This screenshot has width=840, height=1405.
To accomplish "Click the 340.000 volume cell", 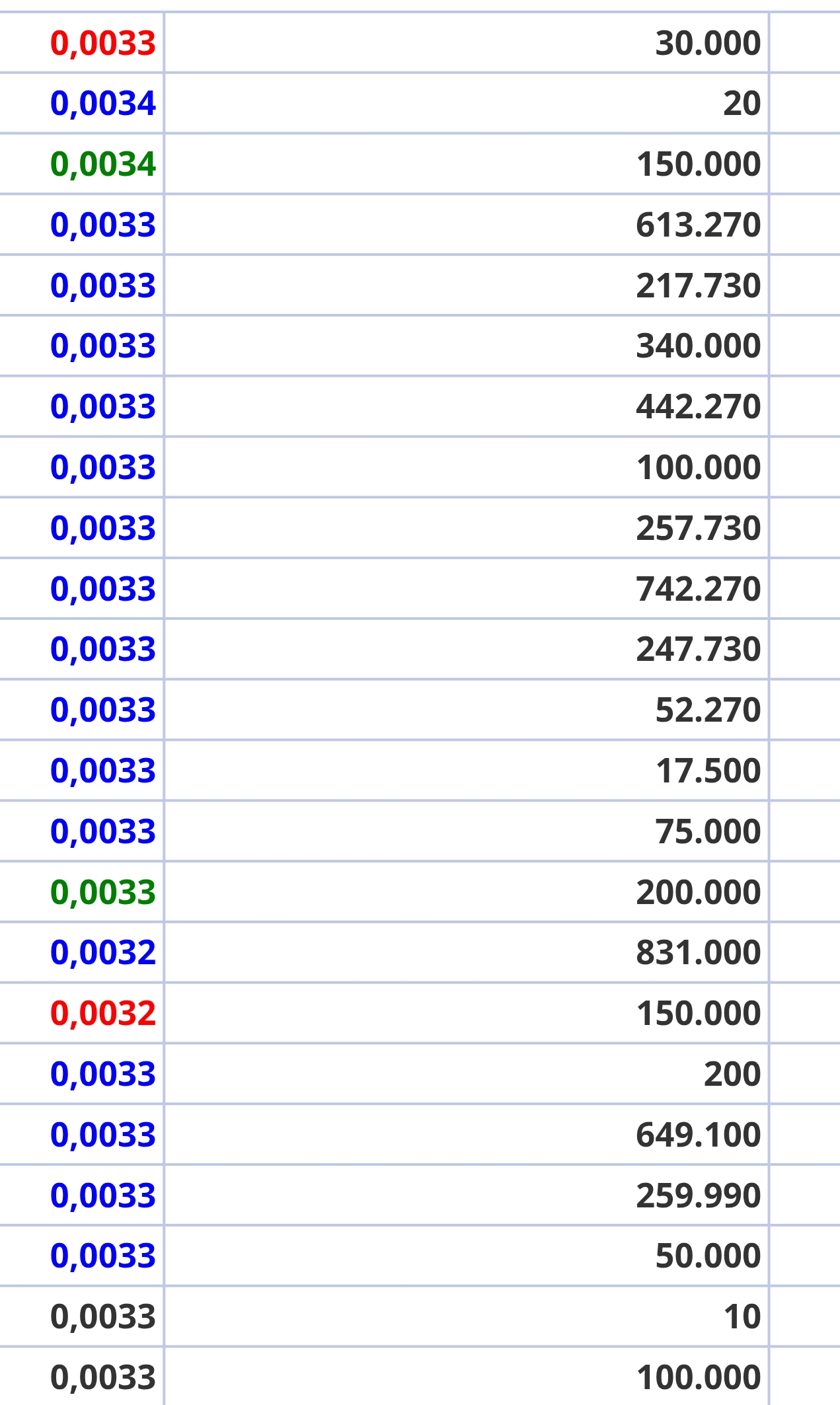I will 467,346.
